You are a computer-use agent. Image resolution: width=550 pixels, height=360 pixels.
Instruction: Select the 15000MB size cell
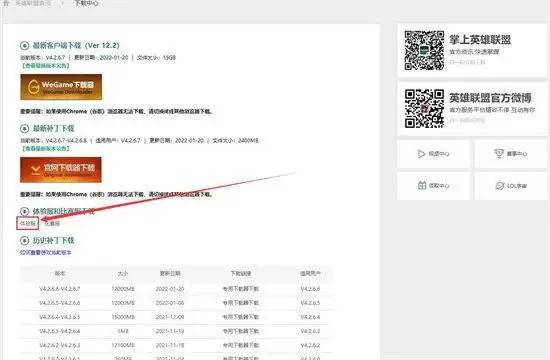(123, 317)
